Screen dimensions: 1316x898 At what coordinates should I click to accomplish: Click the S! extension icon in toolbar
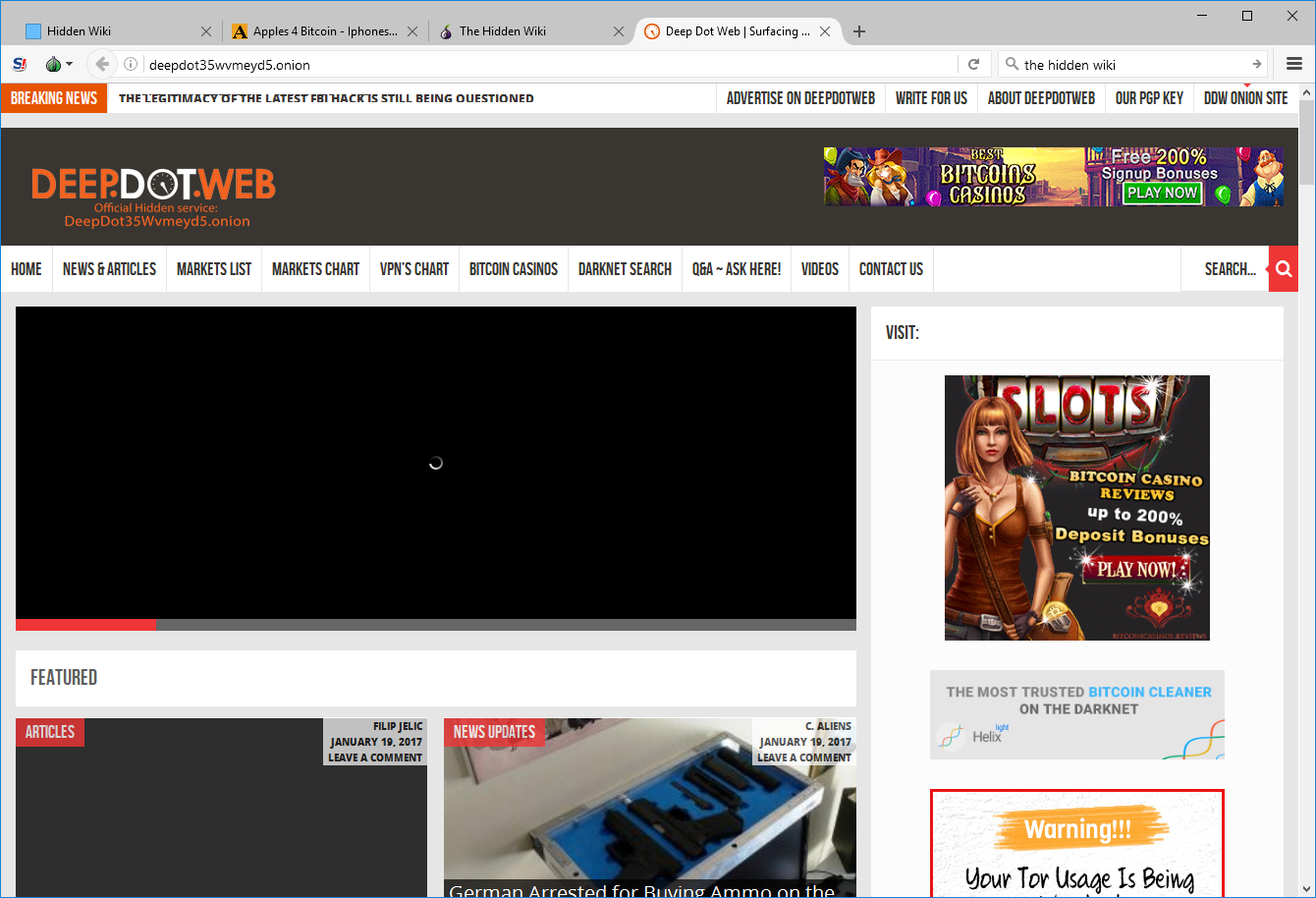(20, 65)
